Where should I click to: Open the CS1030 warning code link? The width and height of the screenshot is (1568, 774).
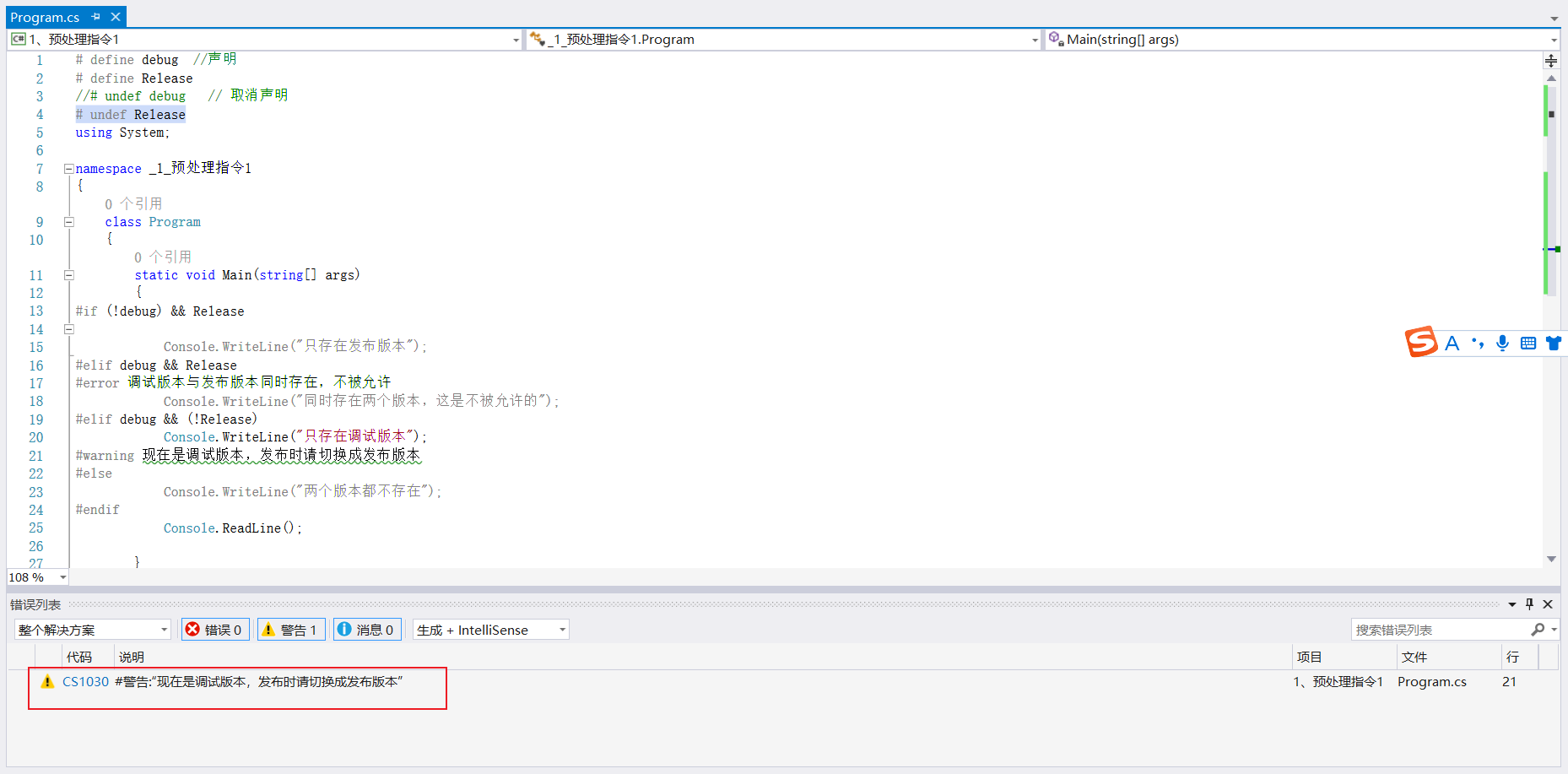(x=85, y=682)
